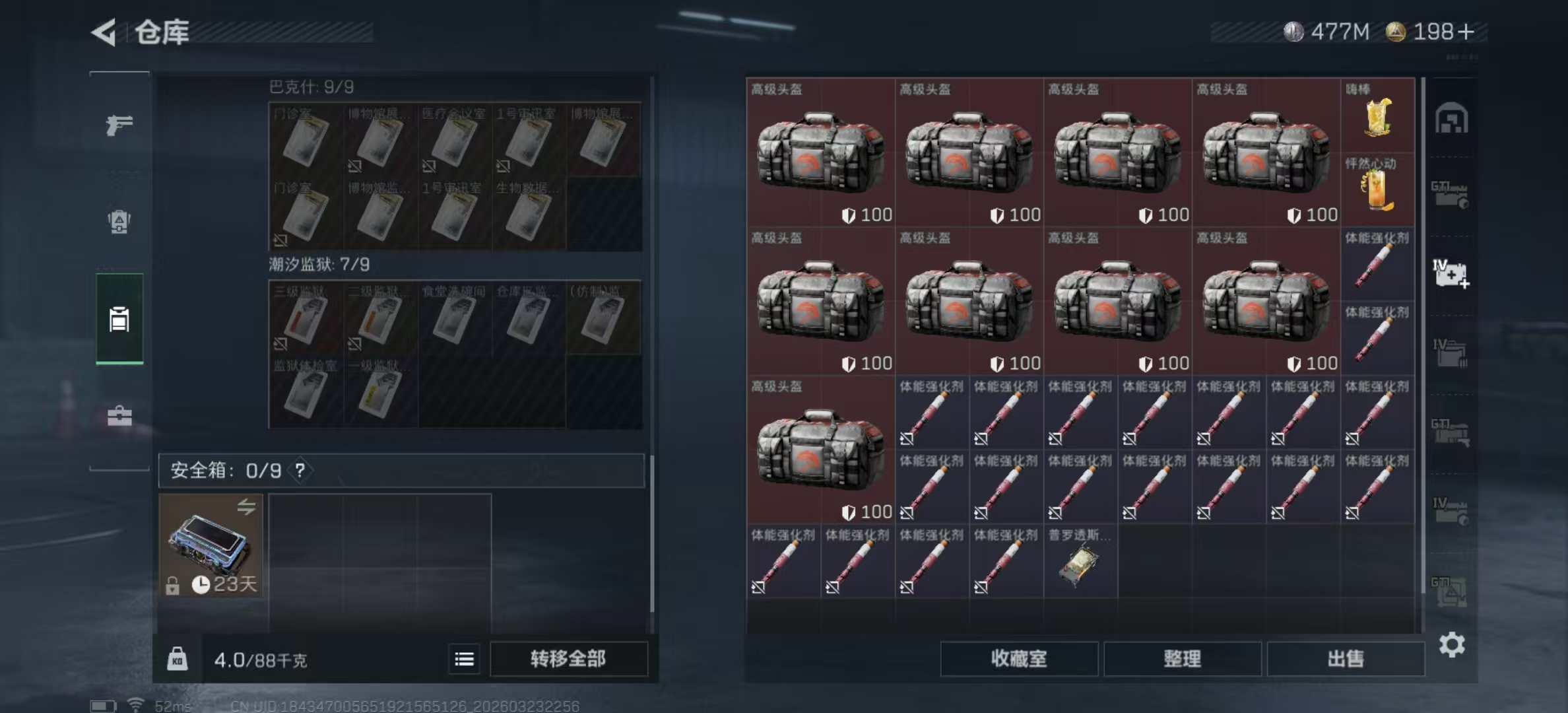Viewport: 1568px width, 713px height.
Task: Open the toolbox category in left sidebar
Action: tap(119, 416)
